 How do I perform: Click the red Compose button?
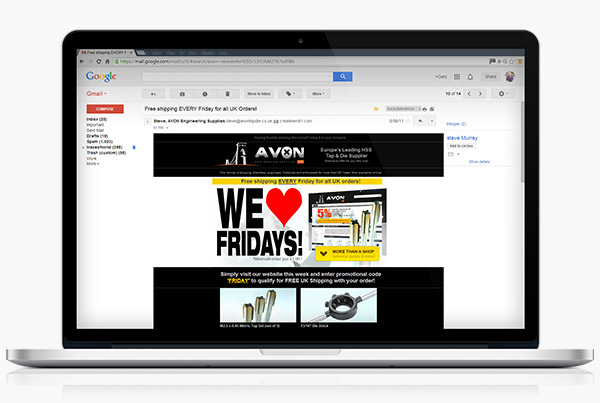click(105, 109)
